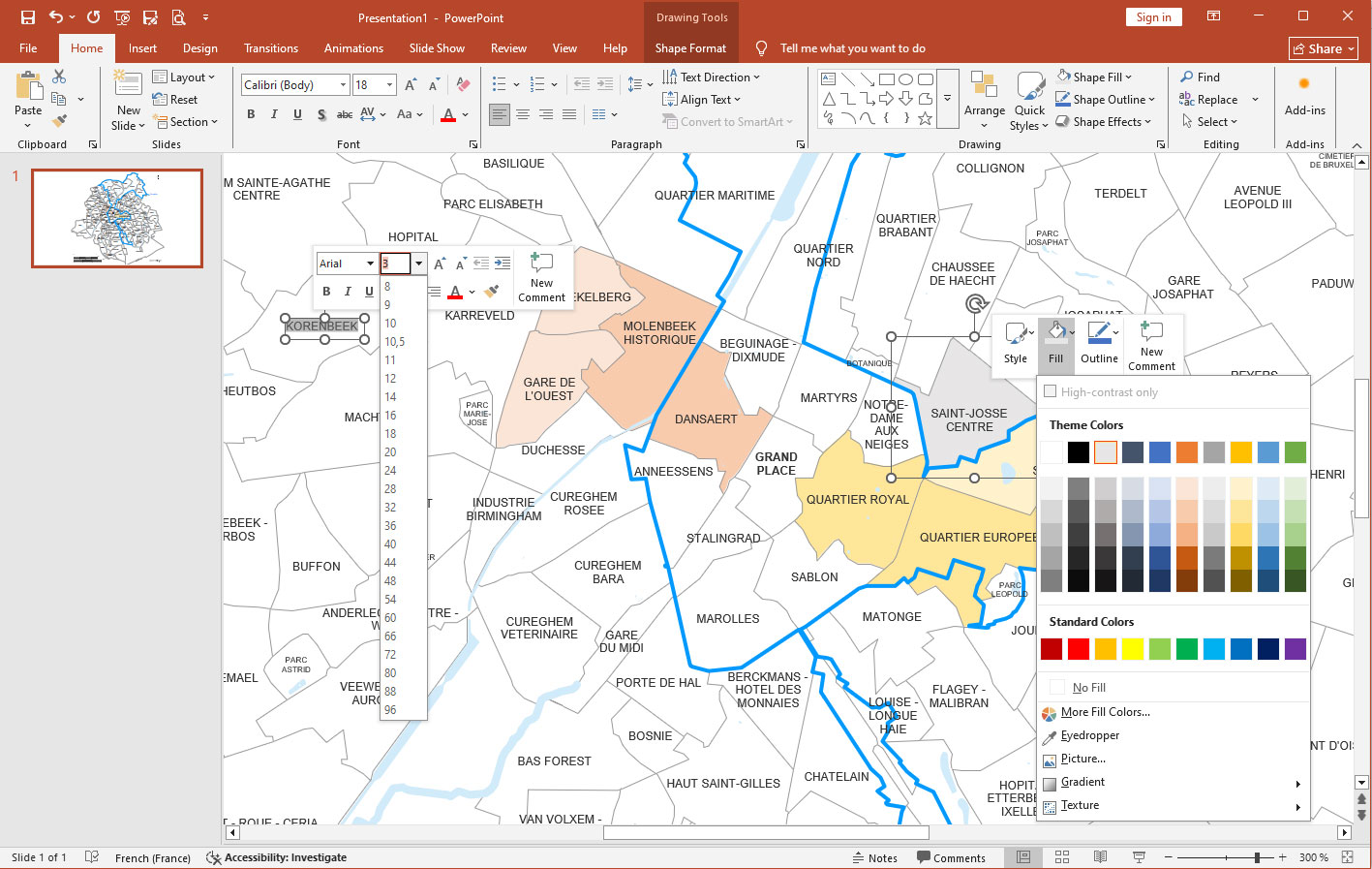Click the Center align icon in Paragraph group
Screen dimensions: 1372x869
(x=523, y=114)
